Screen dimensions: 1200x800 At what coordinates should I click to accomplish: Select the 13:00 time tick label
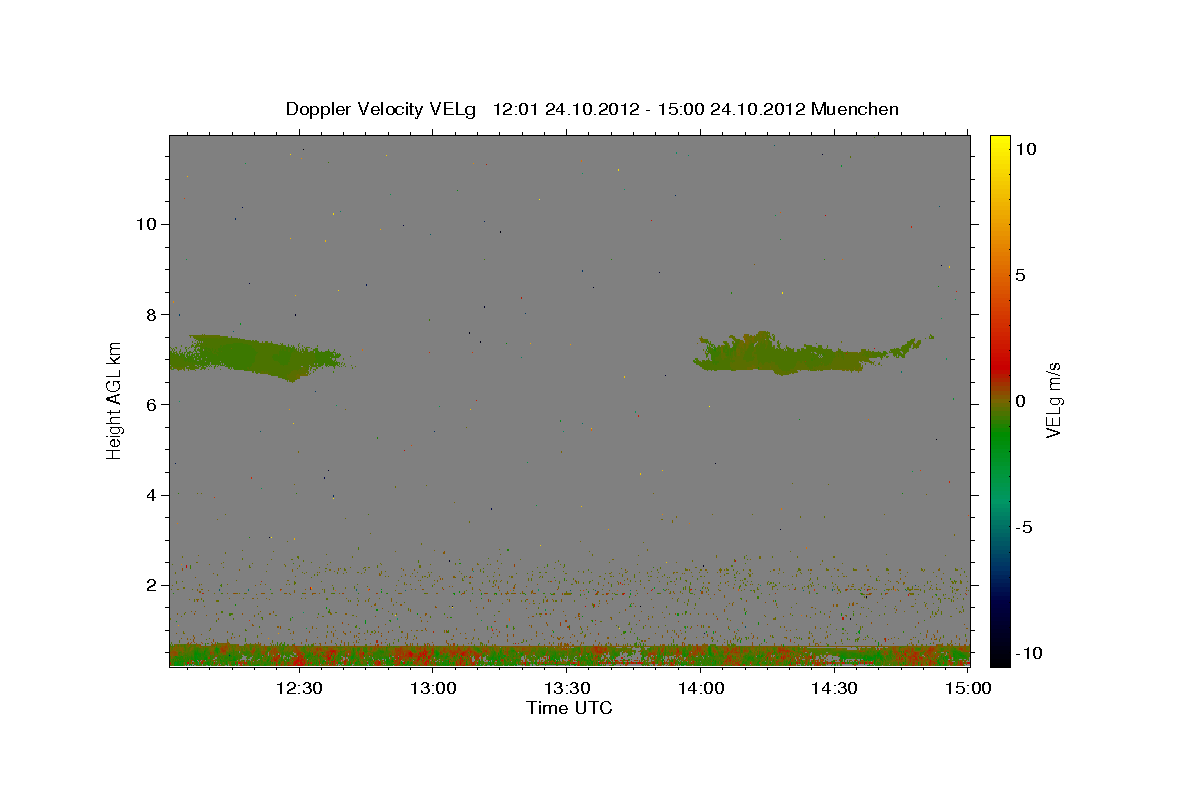click(x=433, y=688)
